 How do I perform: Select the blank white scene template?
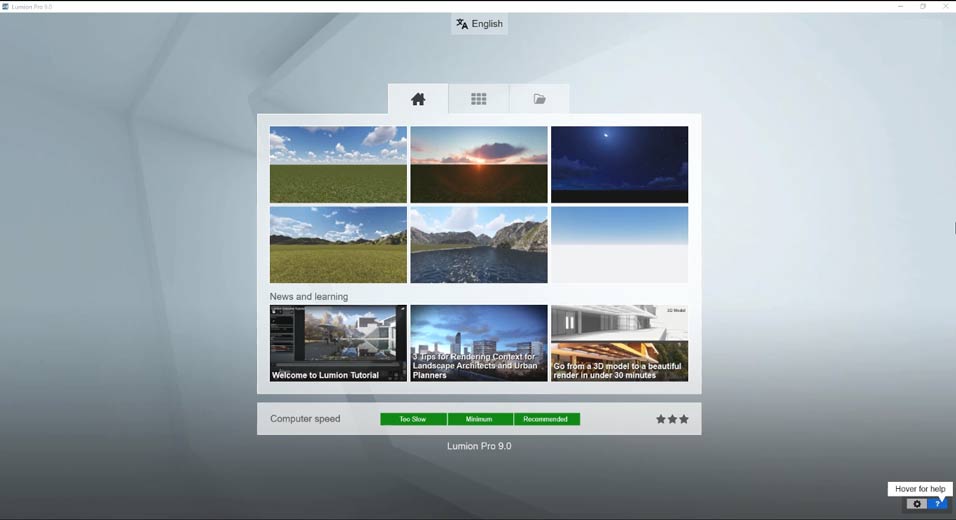[x=619, y=245]
